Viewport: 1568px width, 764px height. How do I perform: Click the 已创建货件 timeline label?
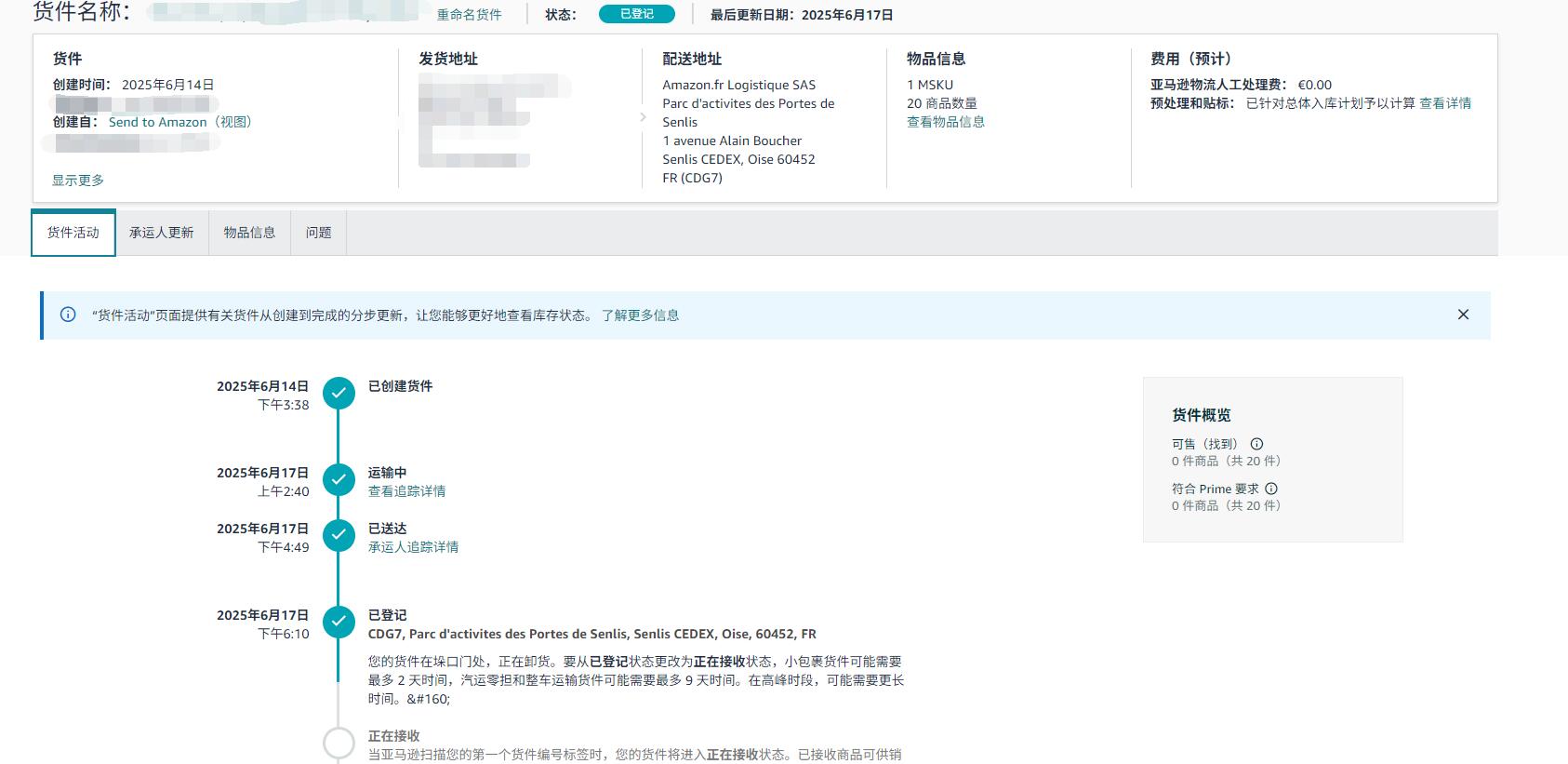tap(400, 386)
